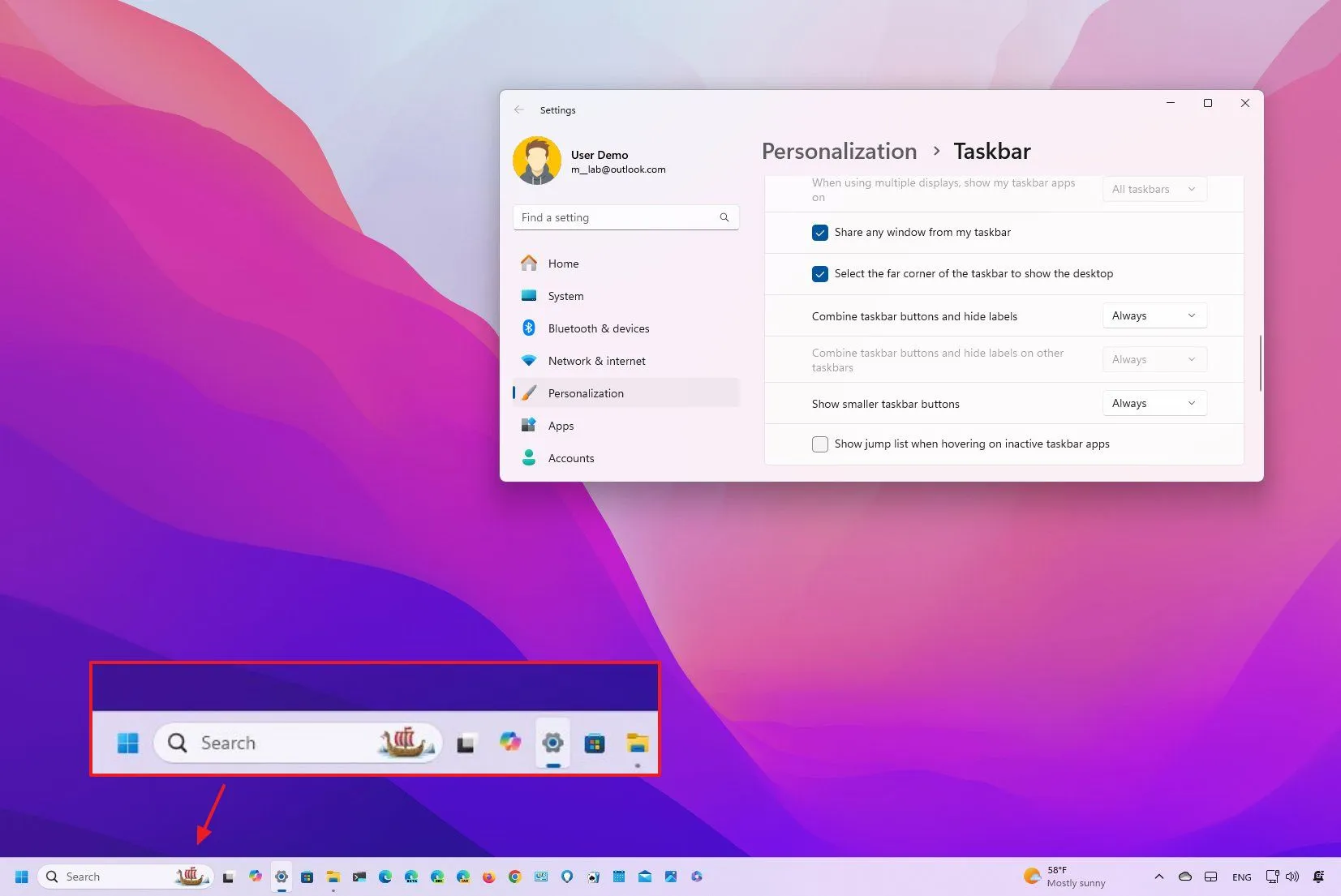Click the search magnifier in Find a setting
The height and width of the screenshot is (896, 1341).
pyautogui.click(x=724, y=217)
